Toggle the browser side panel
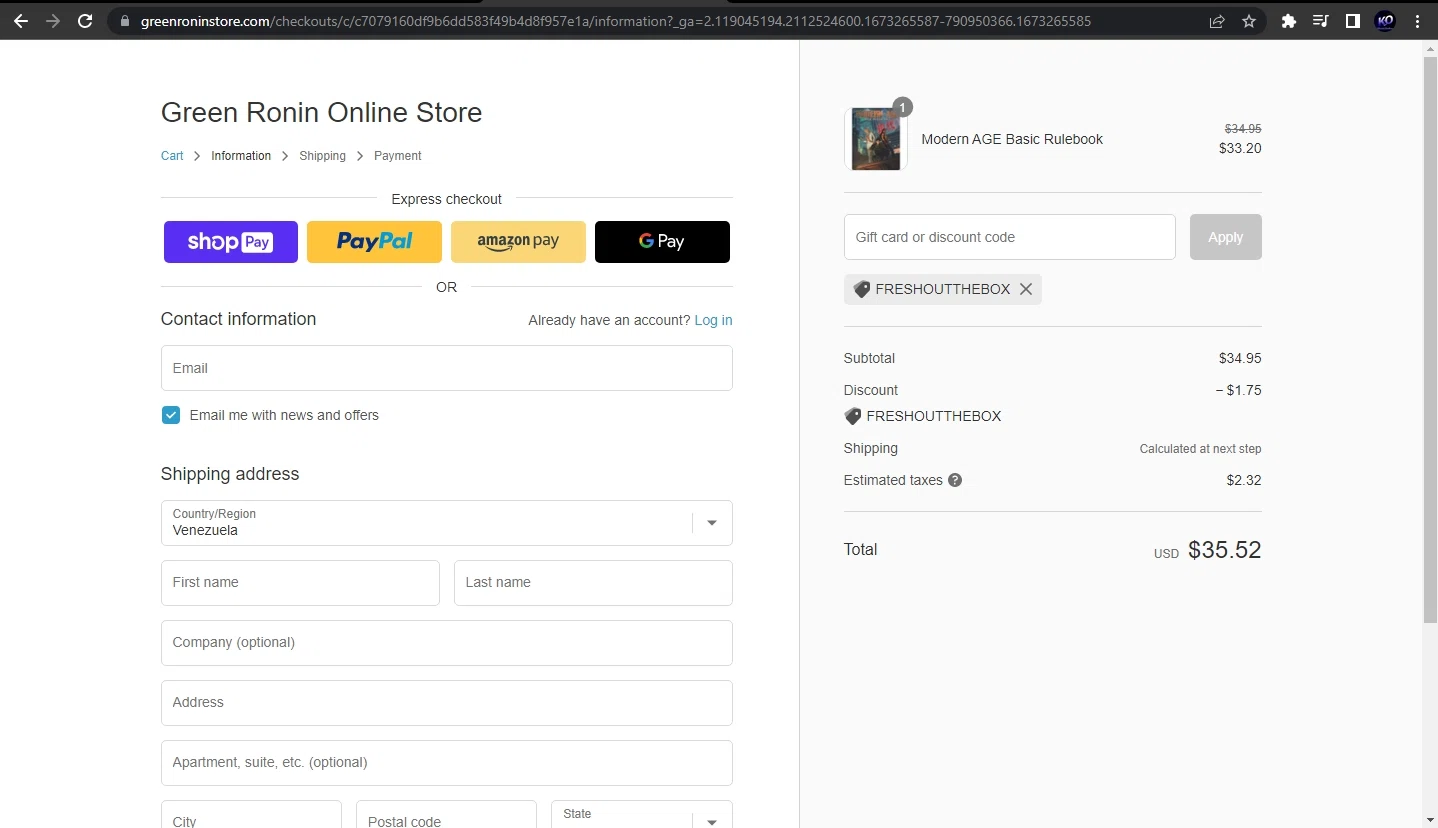This screenshot has height=828, width=1438. 1353,21
